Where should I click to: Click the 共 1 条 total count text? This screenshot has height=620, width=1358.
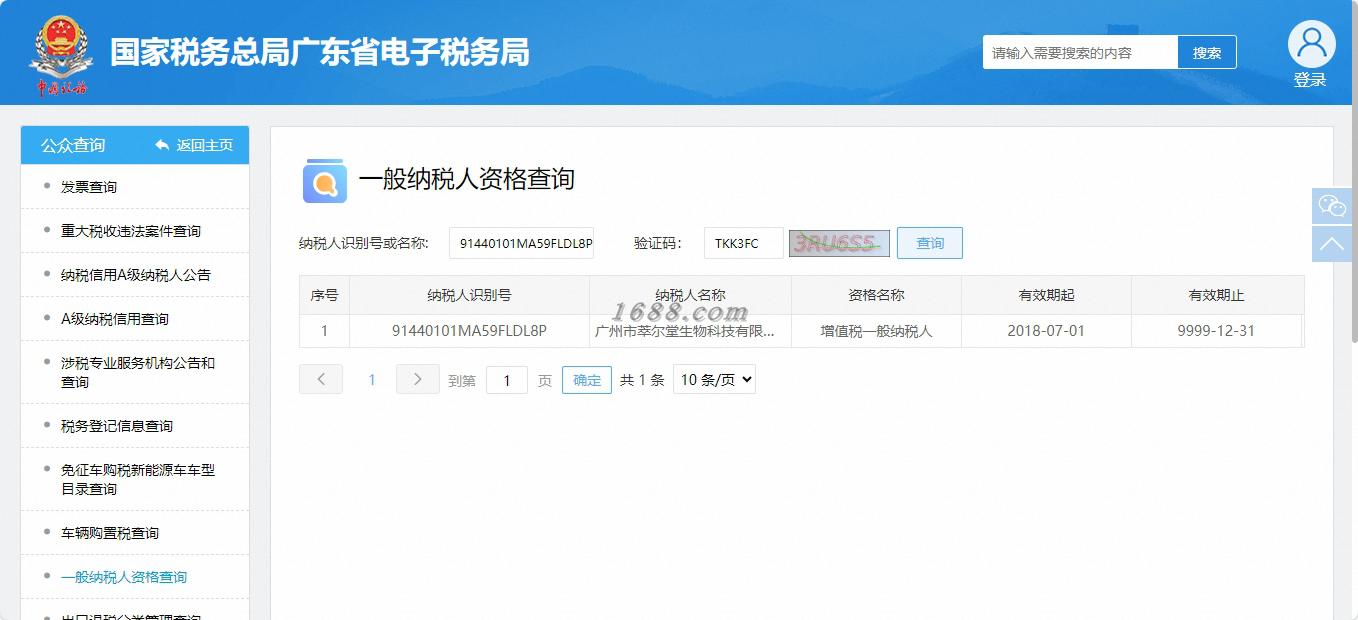pos(642,380)
